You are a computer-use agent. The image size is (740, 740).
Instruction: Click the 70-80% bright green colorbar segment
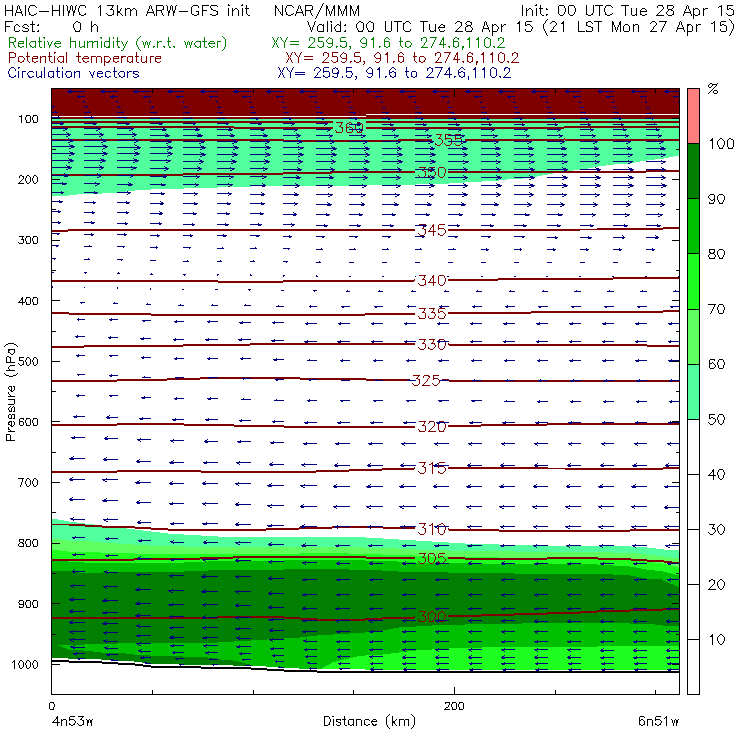pyautogui.click(x=693, y=281)
